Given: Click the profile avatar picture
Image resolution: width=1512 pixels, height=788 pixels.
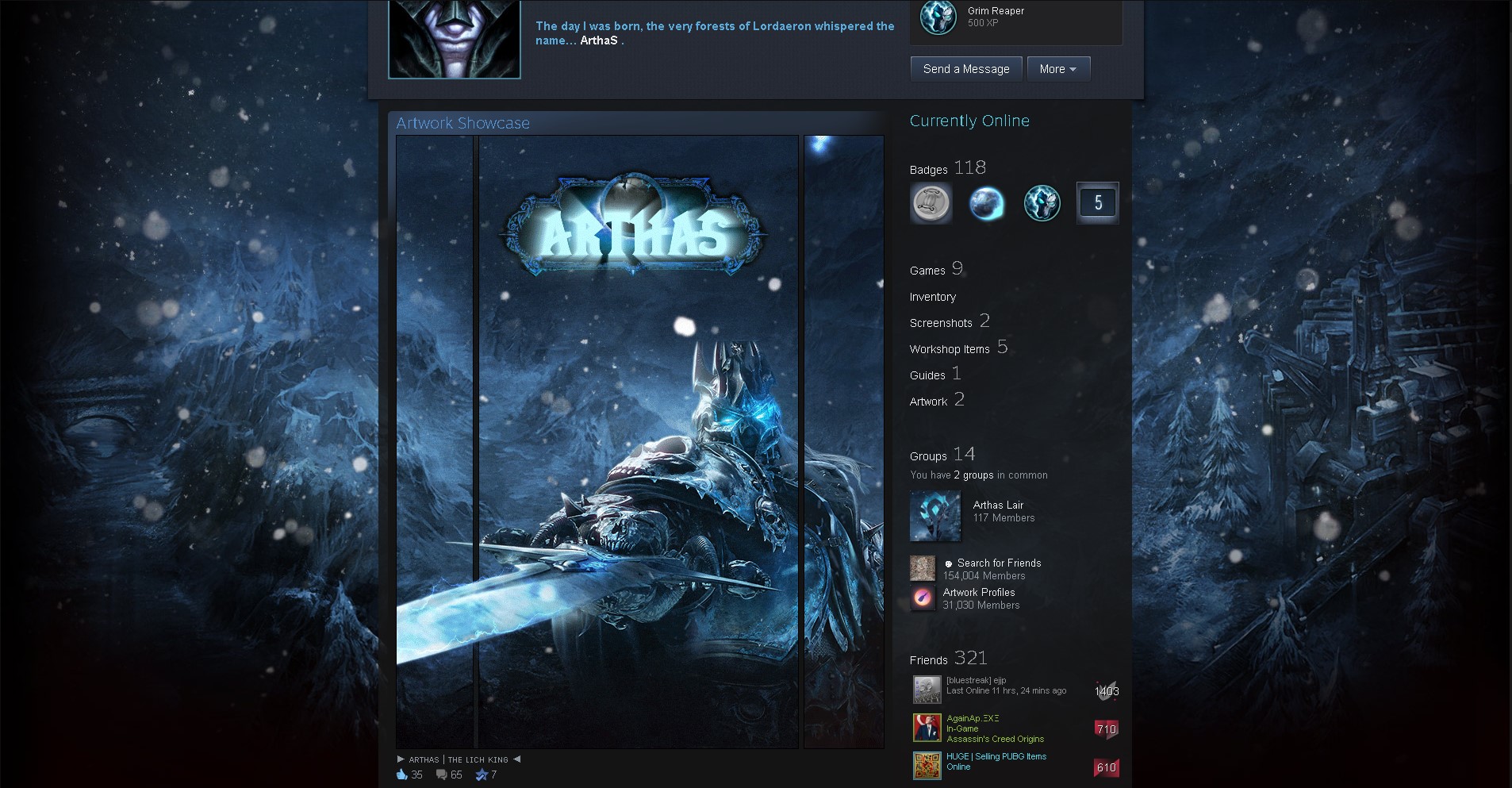Looking at the screenshot, I should pos(455,39).
